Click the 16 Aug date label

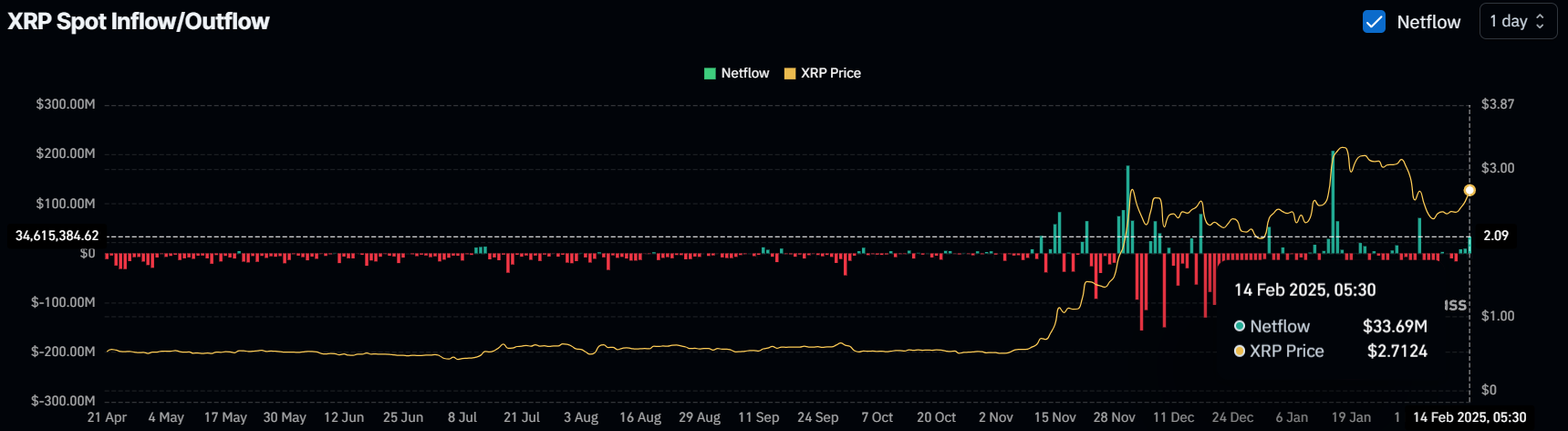click(x=640, y=417)
